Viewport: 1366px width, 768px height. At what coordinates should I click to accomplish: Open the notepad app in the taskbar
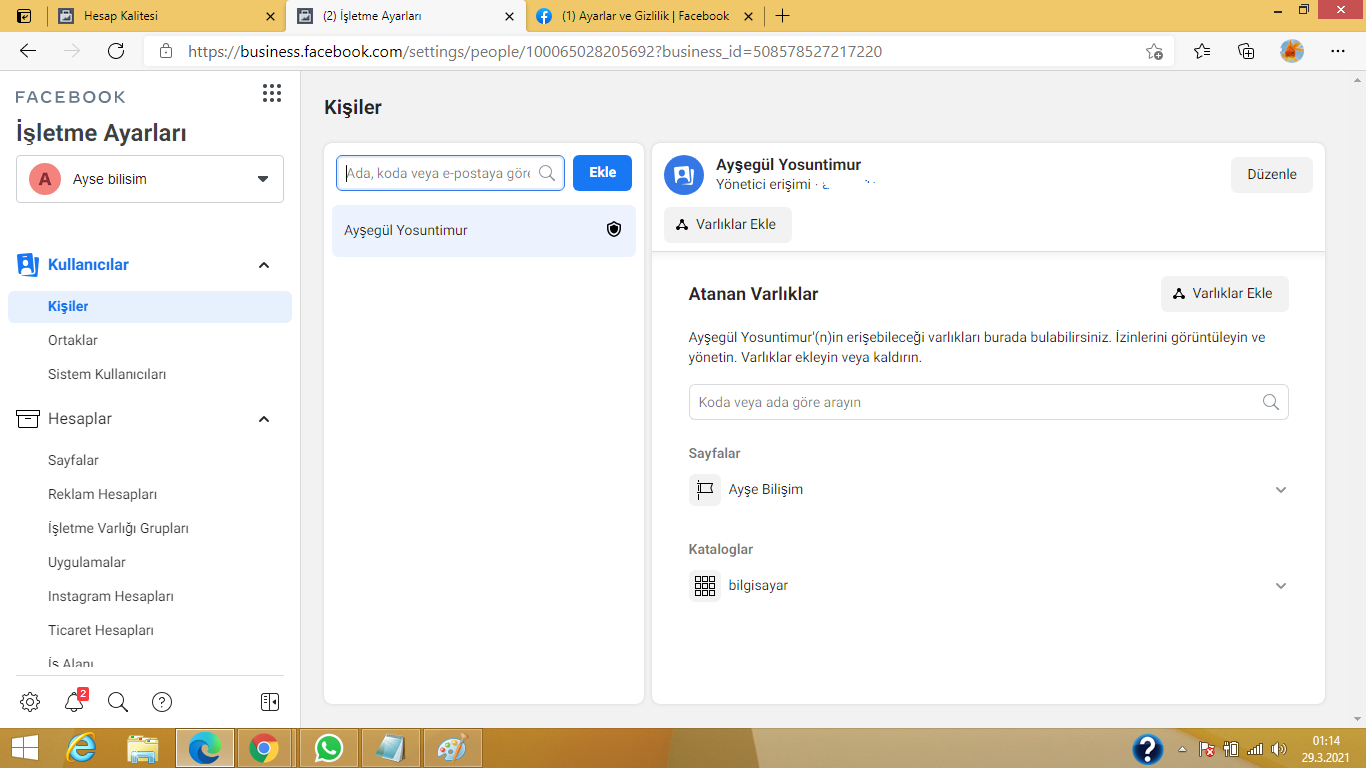pyautogui.click(x=390, y=748)
